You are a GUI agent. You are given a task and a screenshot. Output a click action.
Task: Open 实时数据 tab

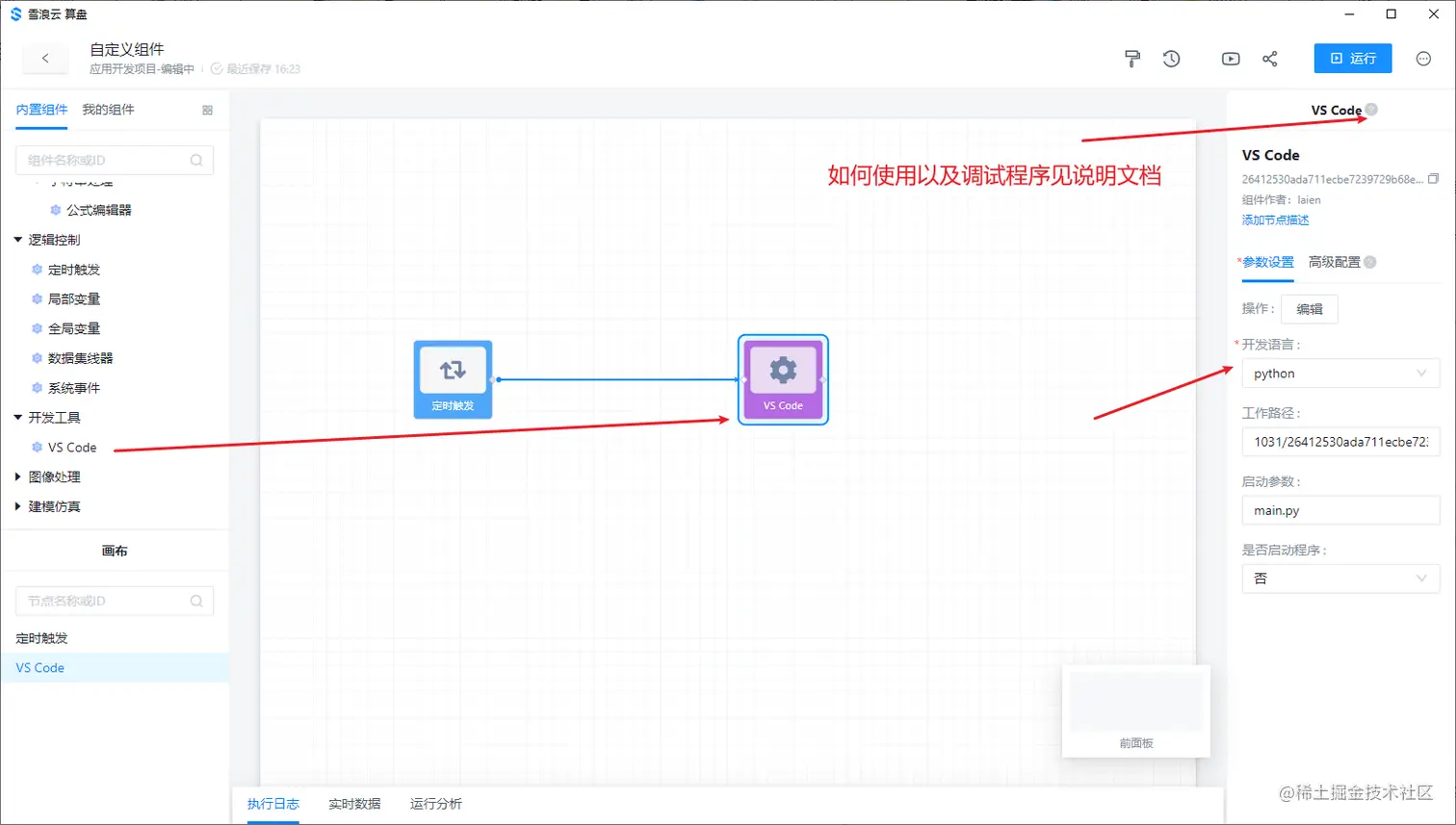point(354,804)
